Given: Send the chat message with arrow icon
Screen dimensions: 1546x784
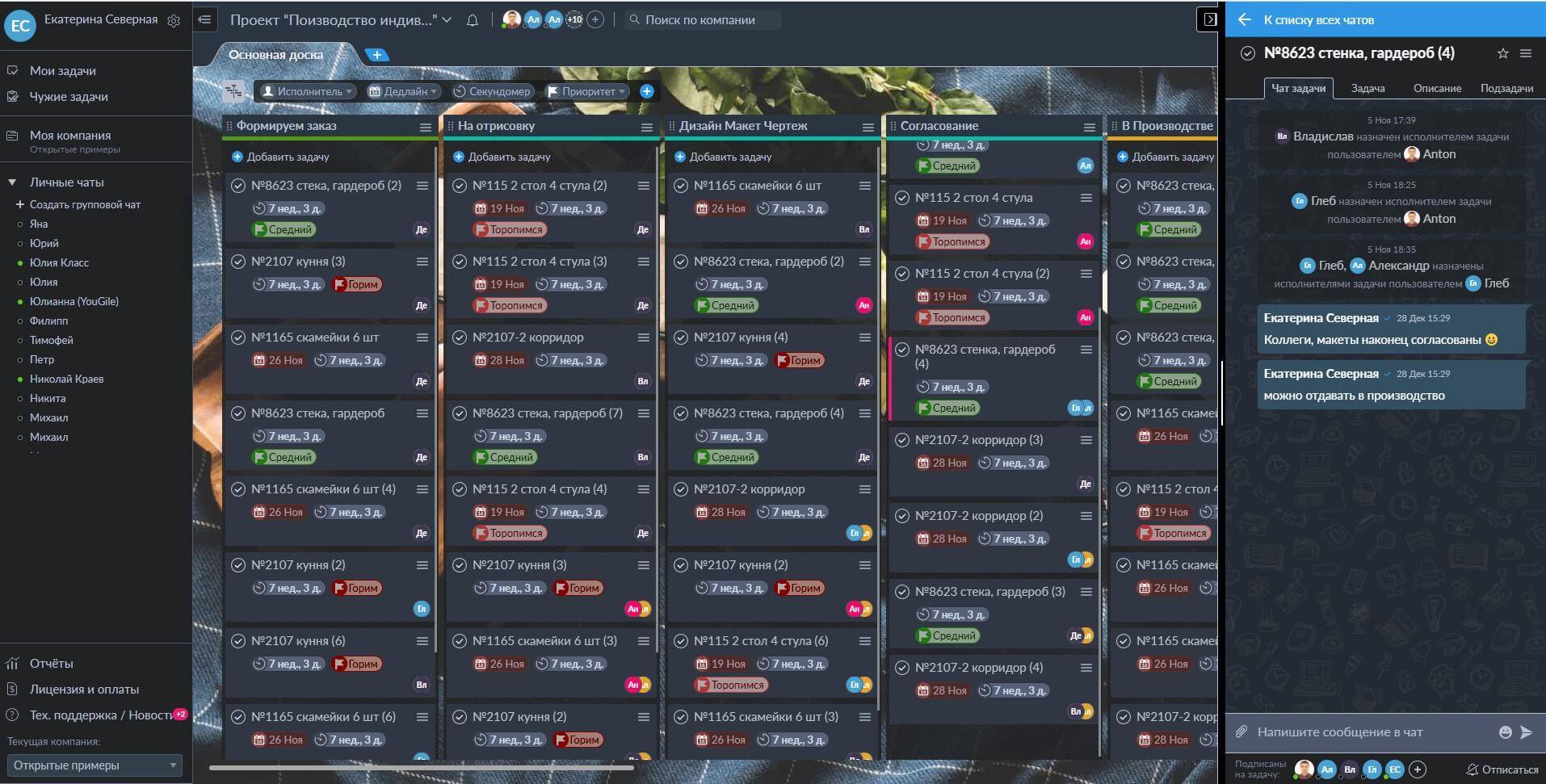Looking at the screenshot, I should 1526,732.
